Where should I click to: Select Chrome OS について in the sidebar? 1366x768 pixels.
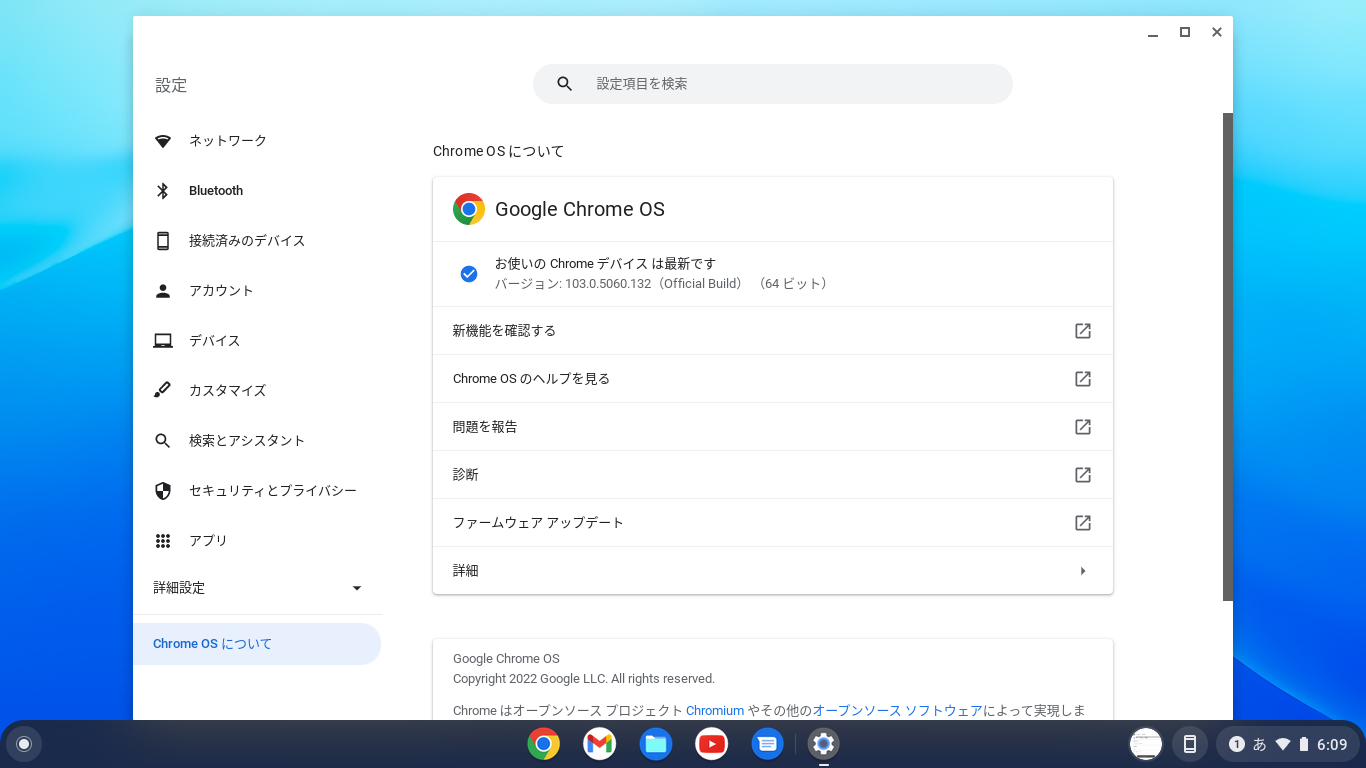(257, 644)
